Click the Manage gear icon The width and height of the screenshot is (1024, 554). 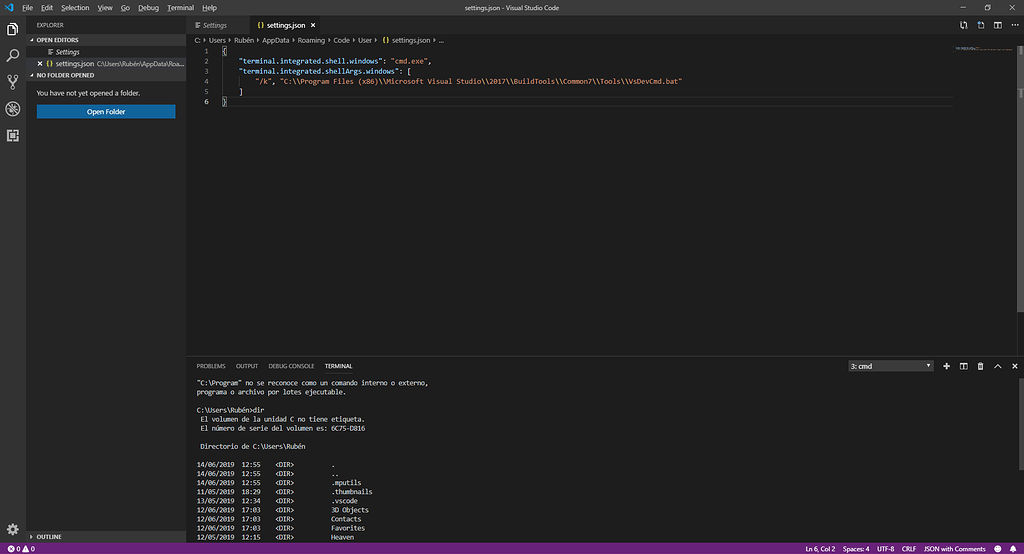[13, 529]
